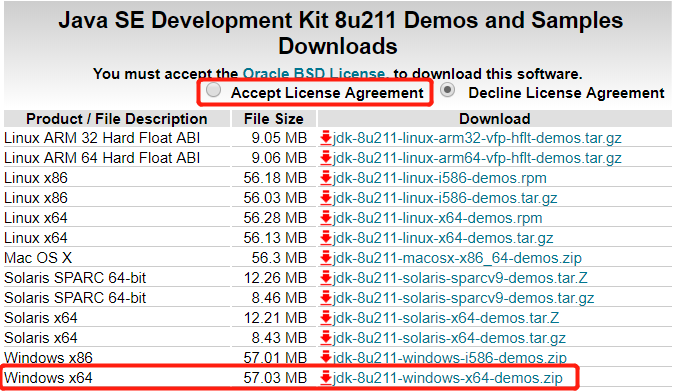Download jdk-8u211-linux-x64-demos.rpm file

[x=437, y=218]
